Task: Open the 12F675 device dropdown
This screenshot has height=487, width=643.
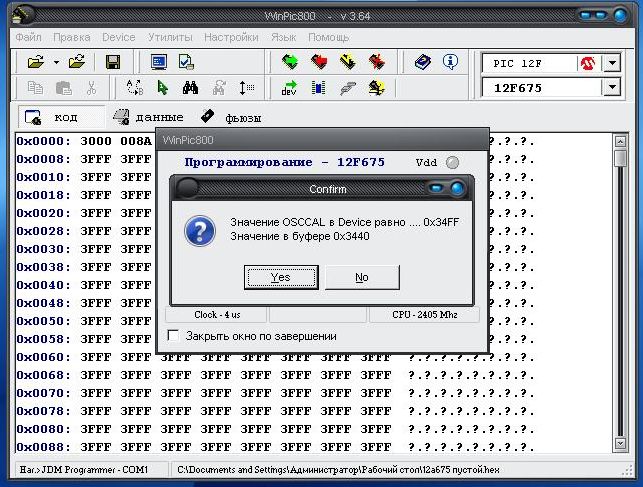Action: click(612, 87)
